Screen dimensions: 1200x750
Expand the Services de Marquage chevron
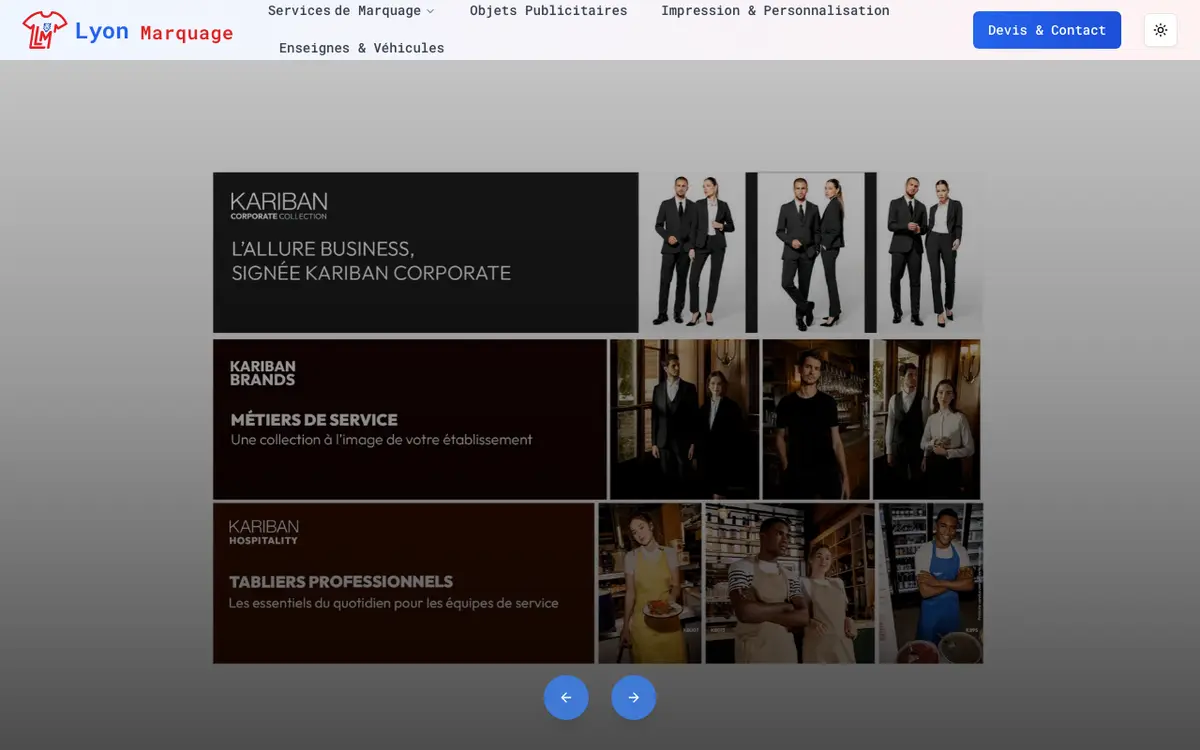(431, 11)
